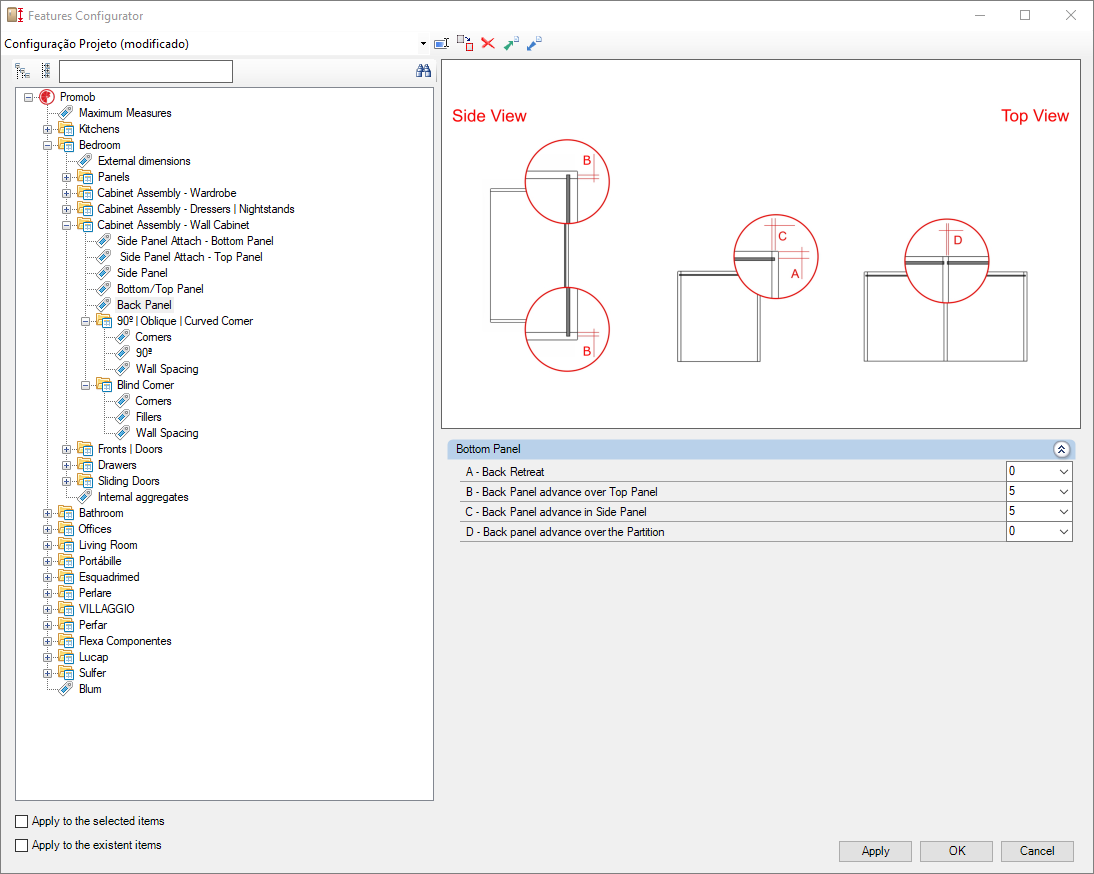Select Side Panel Attach - Bottom Panel item
The image size is (1094, 874).
coord(195,241)
